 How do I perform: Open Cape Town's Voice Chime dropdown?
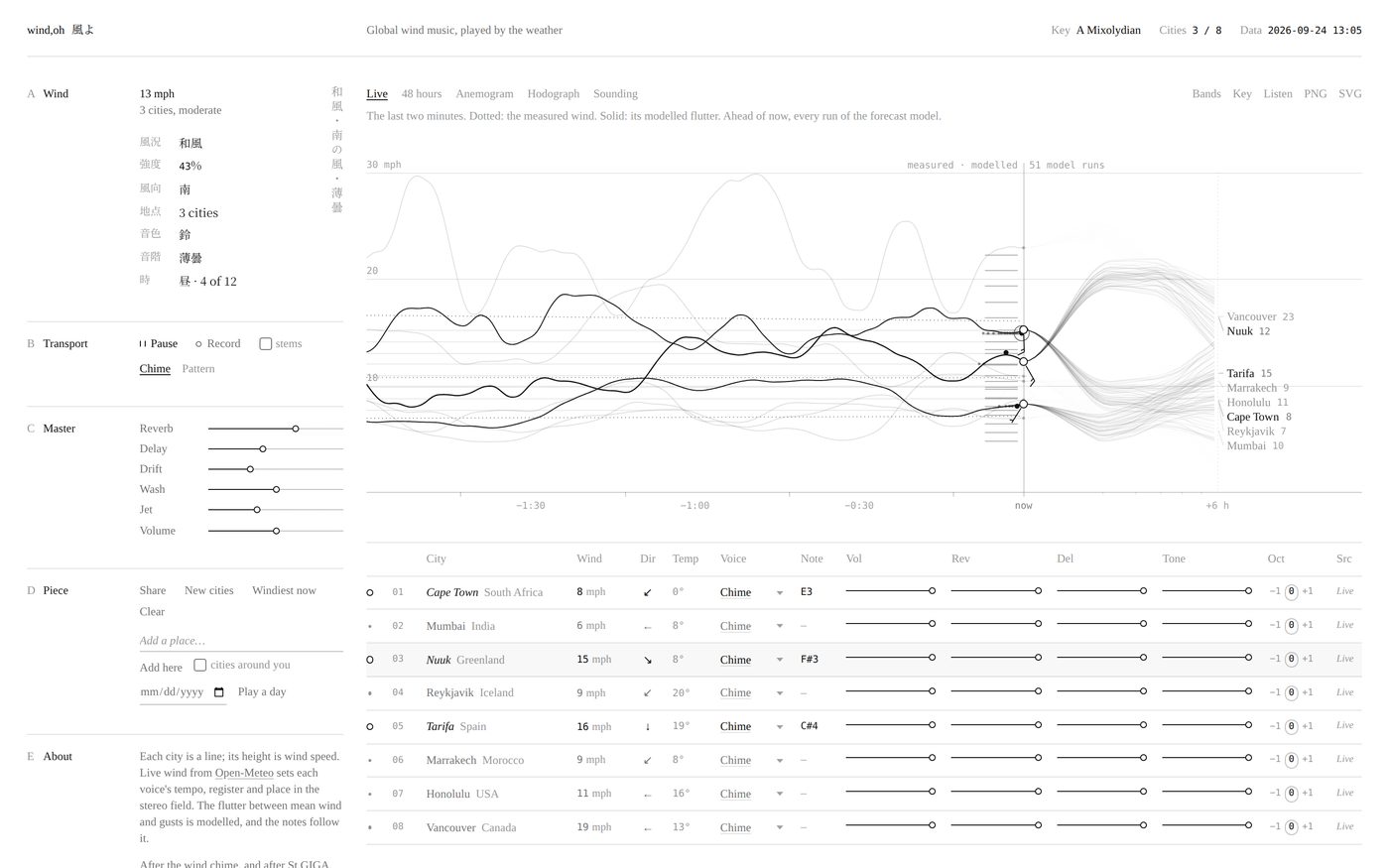pyautogui.click(x=752, y=592)
